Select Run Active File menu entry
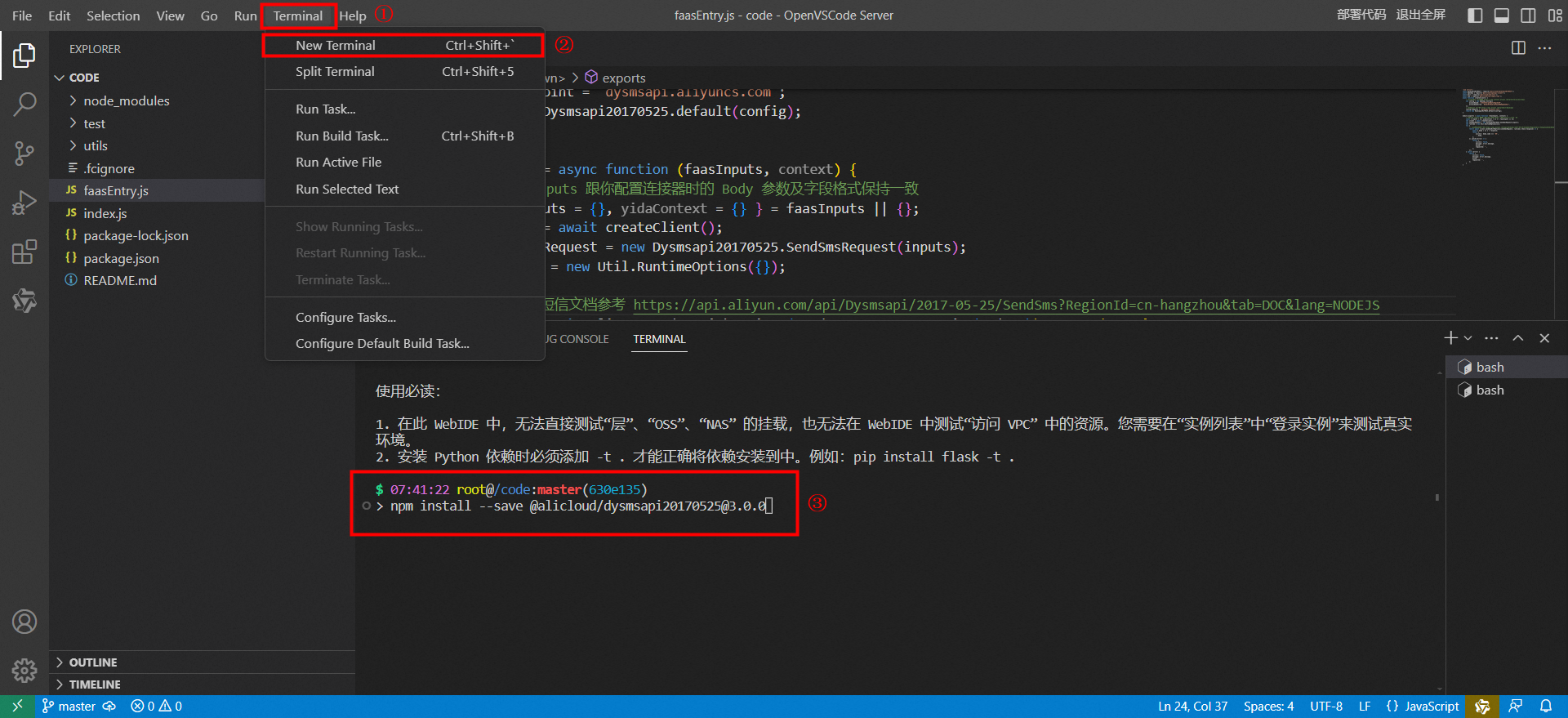This screenshot has width=1568, height=718. pos(404,163)
